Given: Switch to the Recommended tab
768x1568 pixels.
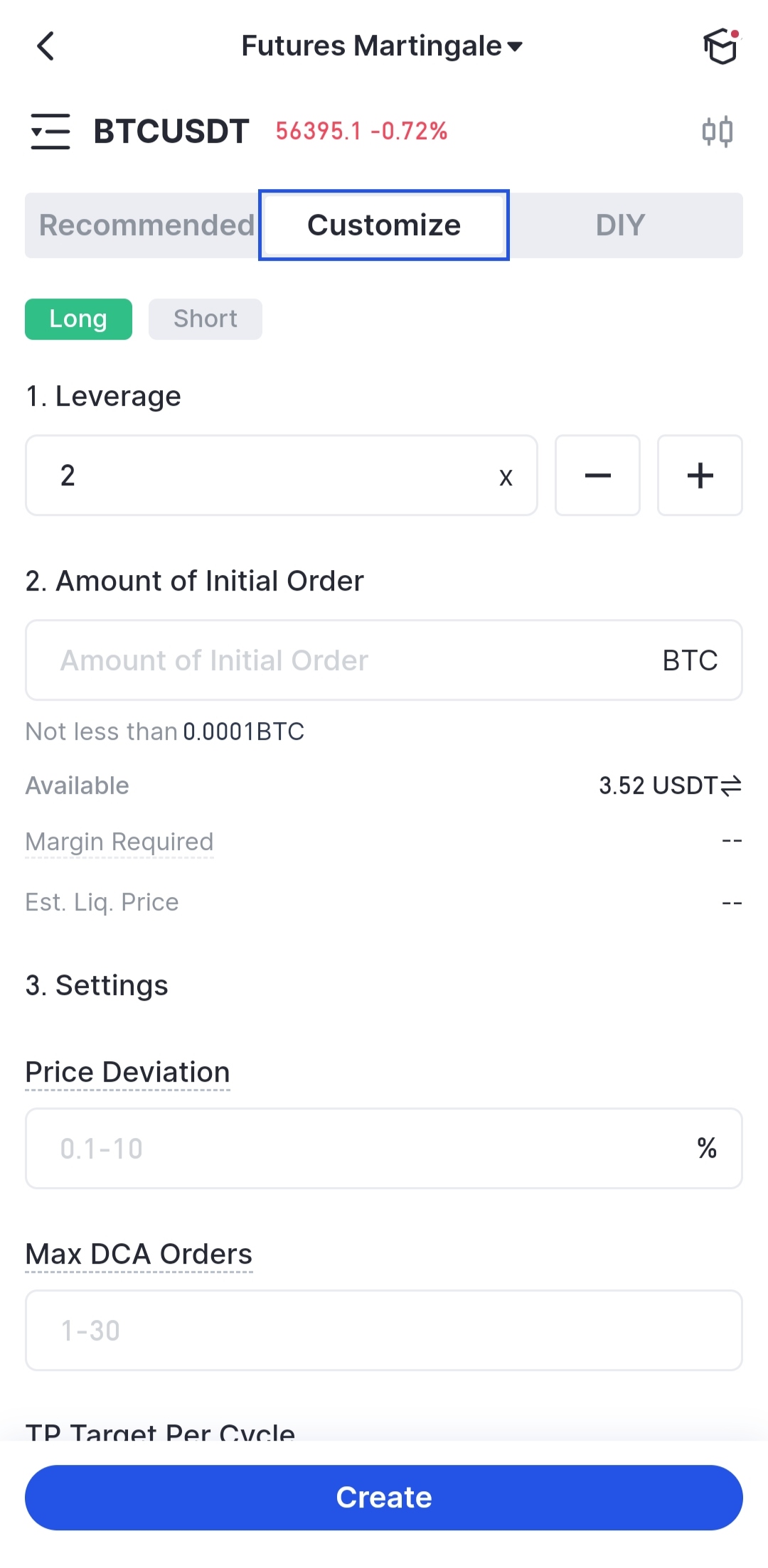Looking at the screenshot, I should tap(146, 225).
